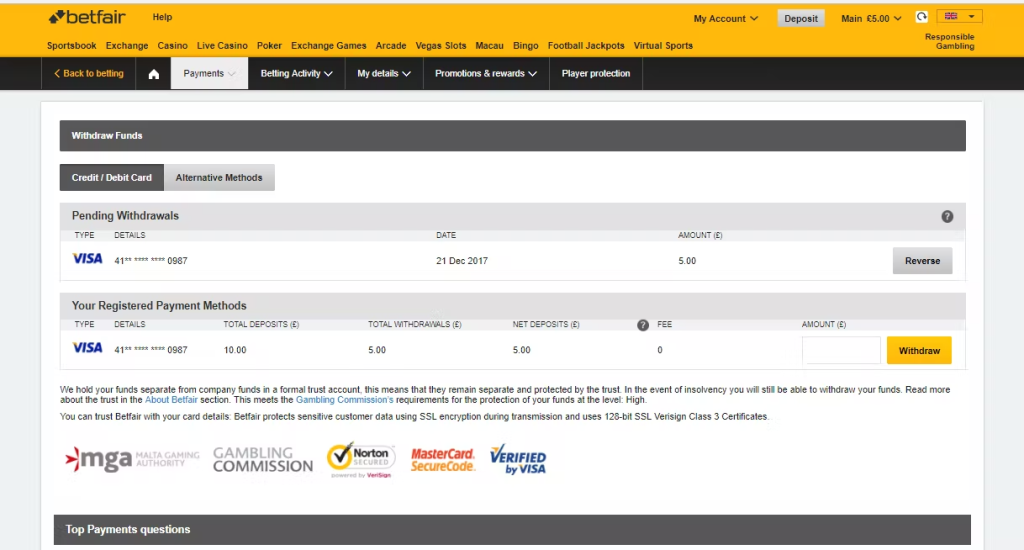Select the Credit / Debit Card tab

[x=112, y=178]
